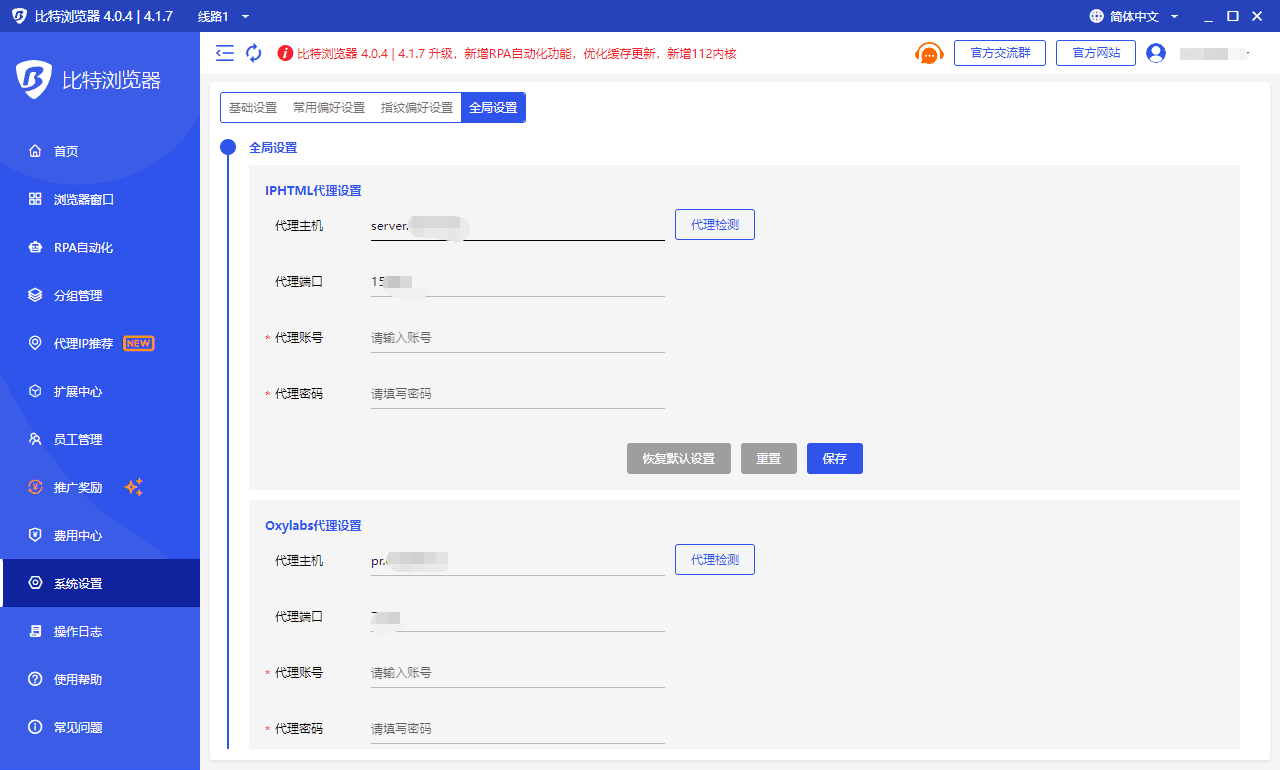
Task: Open 首页 home in sidebar
Action: coord(66,151)
